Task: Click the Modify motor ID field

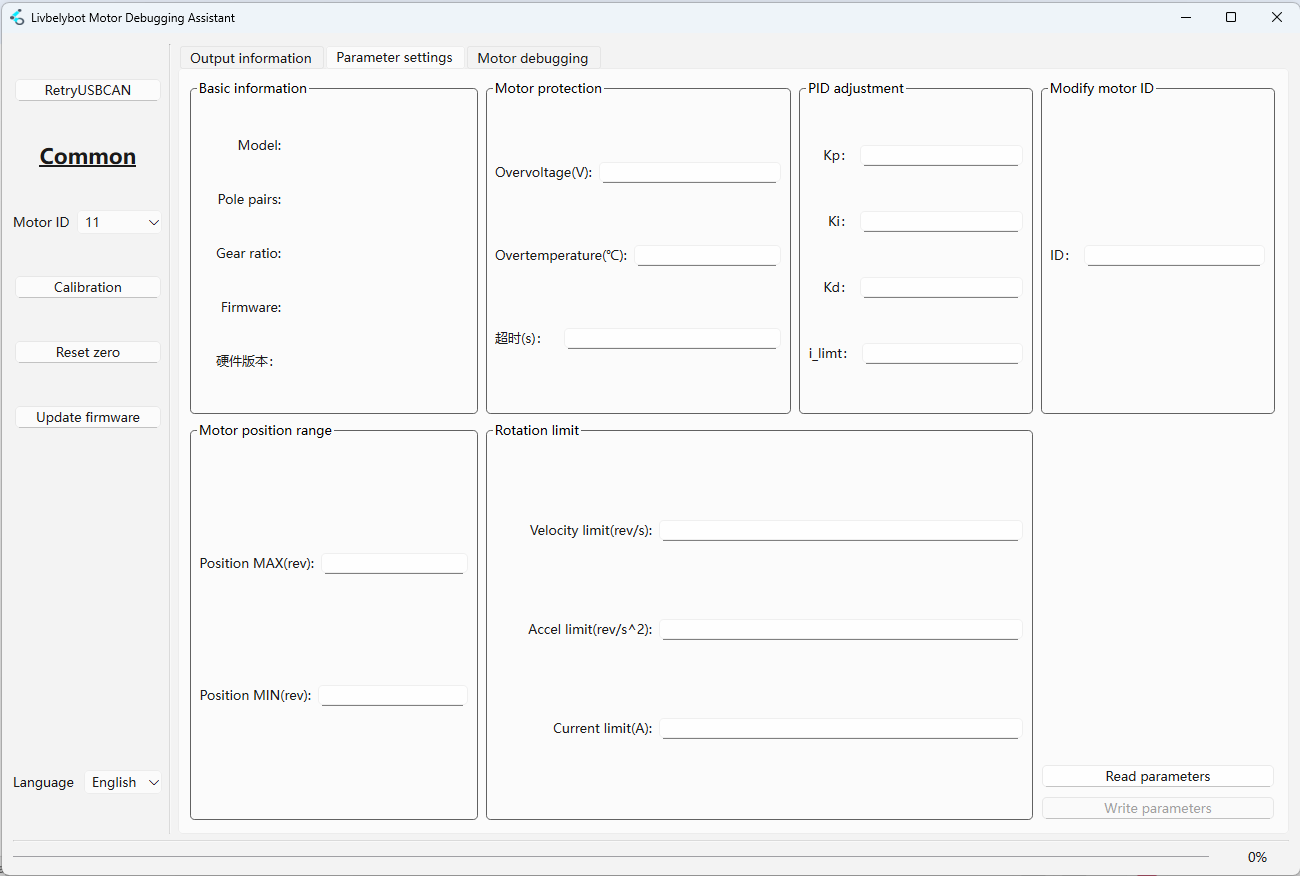Action: 1173,255
